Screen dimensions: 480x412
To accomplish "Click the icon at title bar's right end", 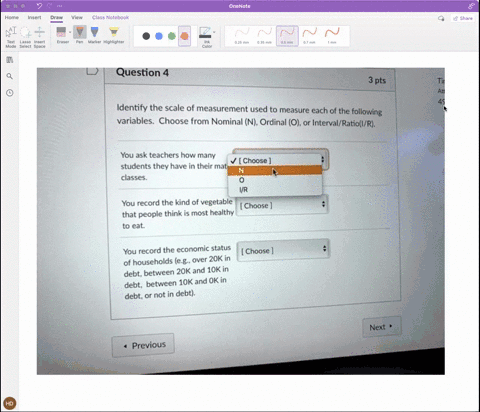I will tap(472, 6).
